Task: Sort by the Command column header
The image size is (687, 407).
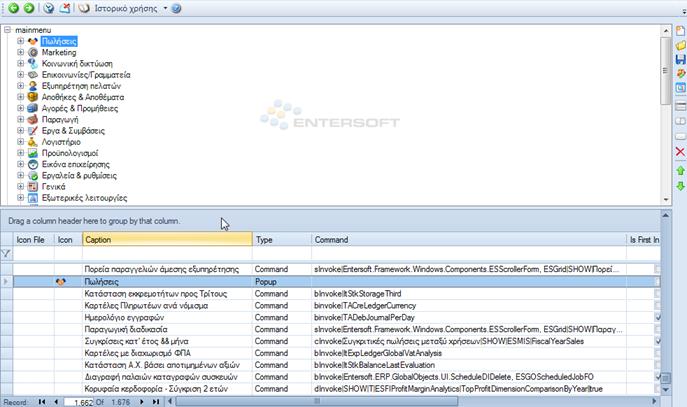Action: [x=469, y=239]
